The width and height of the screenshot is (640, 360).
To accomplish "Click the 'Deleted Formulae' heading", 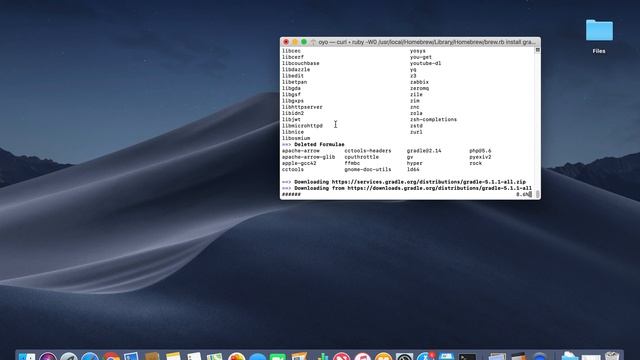I will pos(319,144).
